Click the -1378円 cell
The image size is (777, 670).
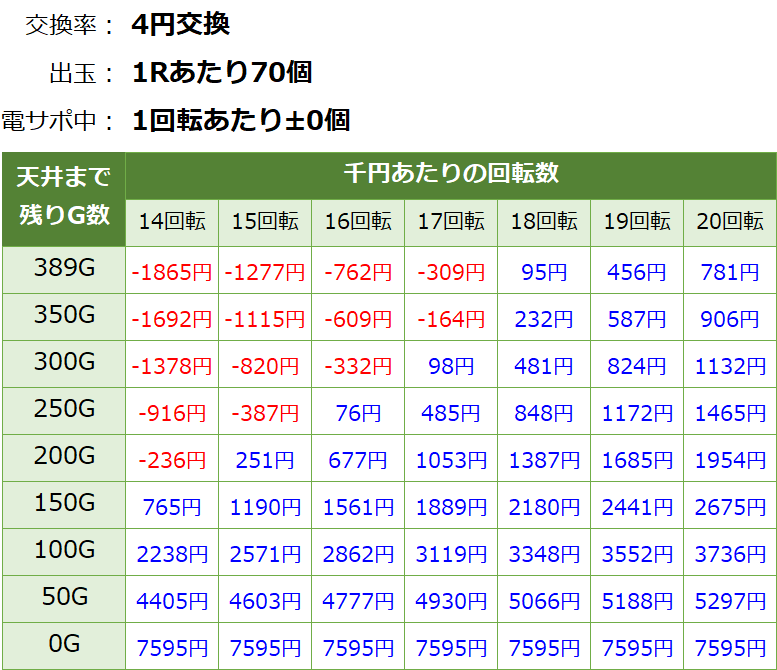point(172,364)
